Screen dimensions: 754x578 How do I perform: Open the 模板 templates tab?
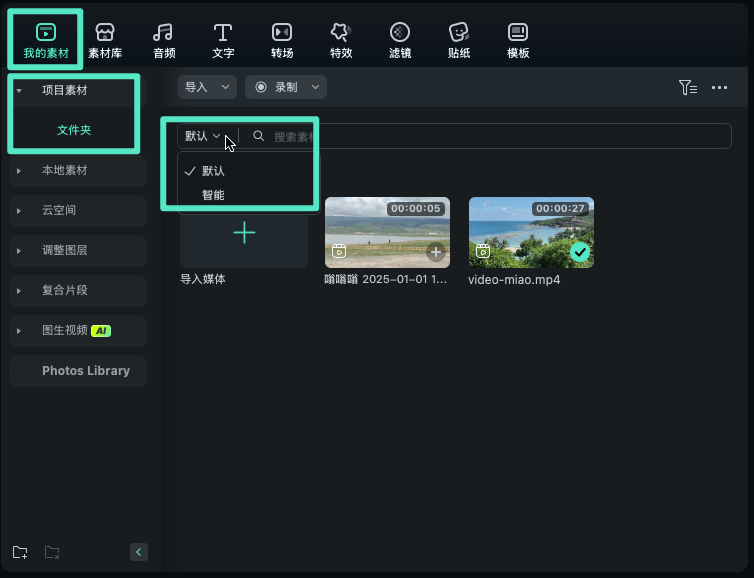(x=518, y=40)
